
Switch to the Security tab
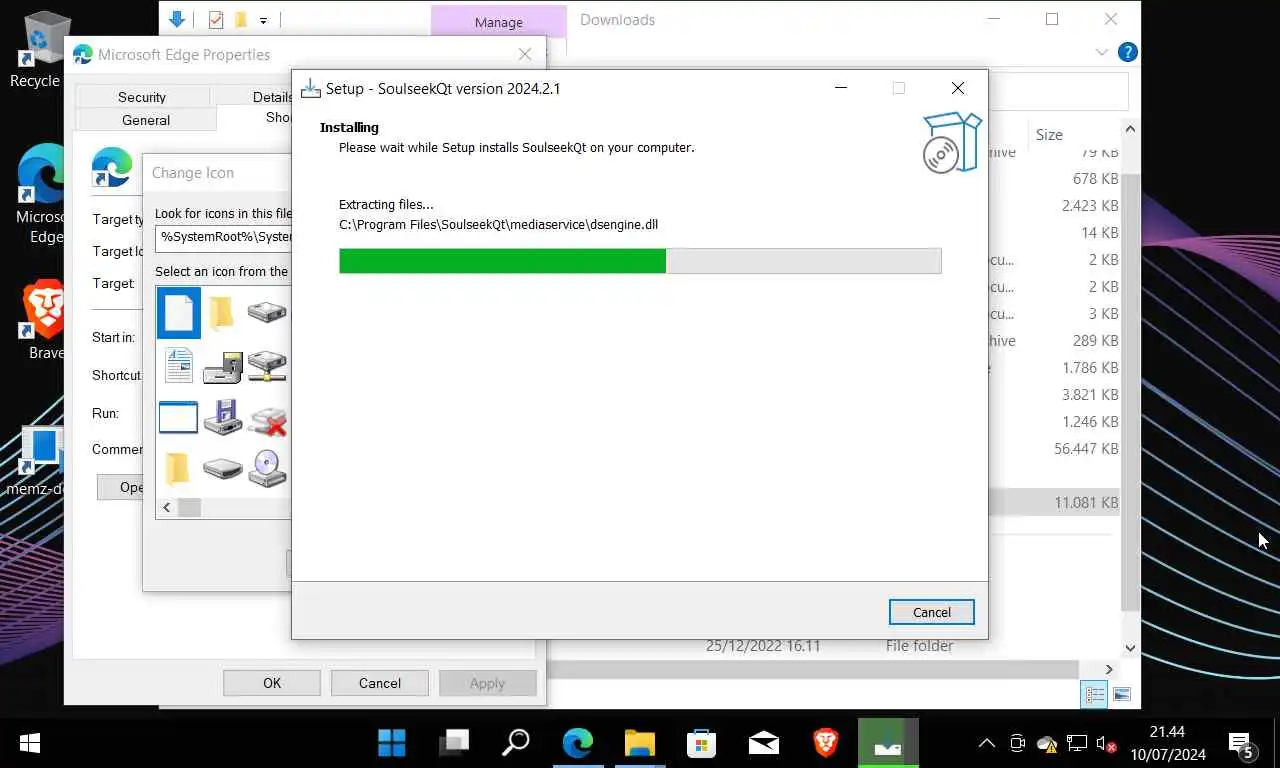(142, 97)
